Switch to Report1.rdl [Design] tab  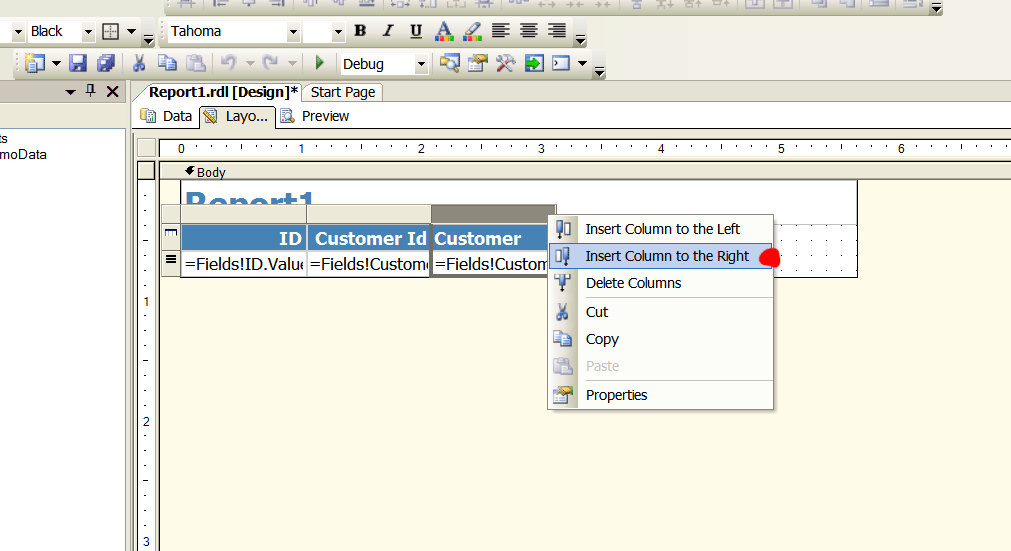tap(223, 92)
